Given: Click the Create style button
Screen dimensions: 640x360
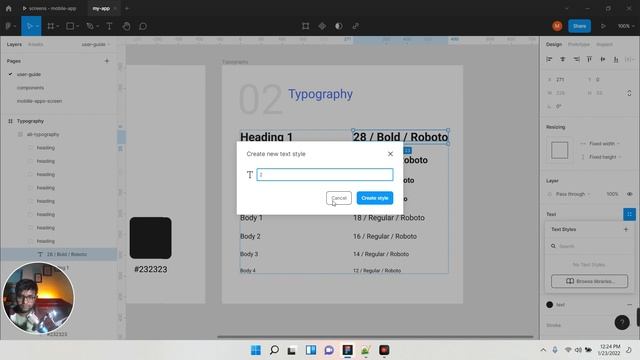Looking at the screenshot, I should pos(375,198).
